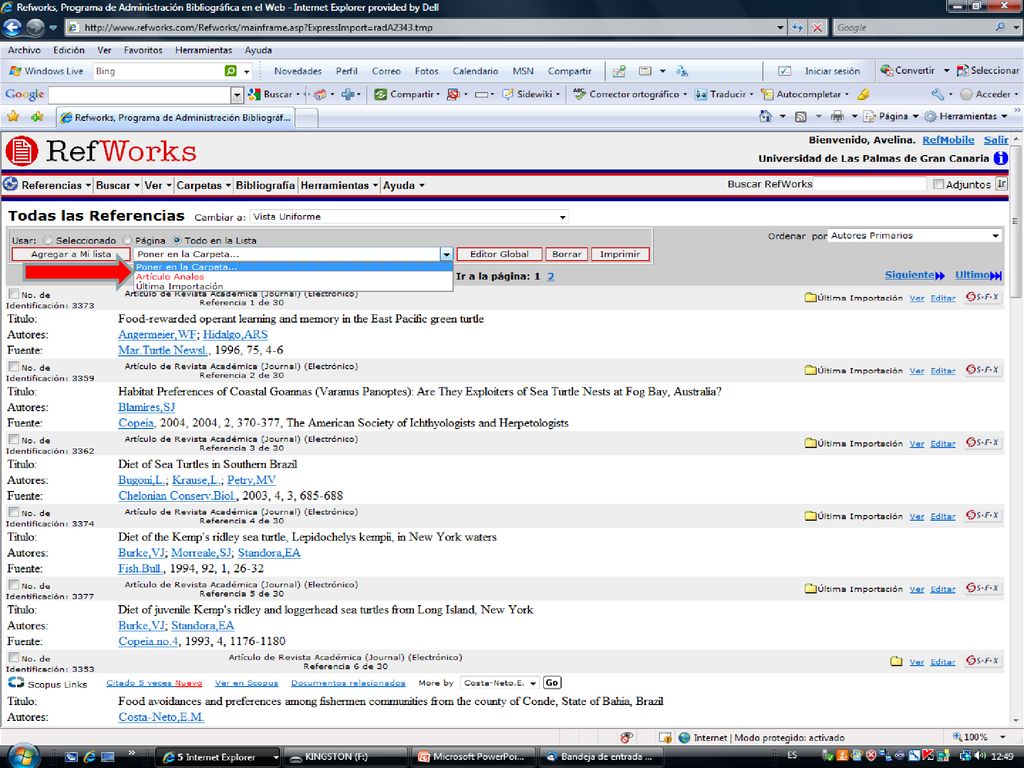Switch to the Refworks browser tab
The width and height of the screenshot is (1024, 768).
pos(175,118)
